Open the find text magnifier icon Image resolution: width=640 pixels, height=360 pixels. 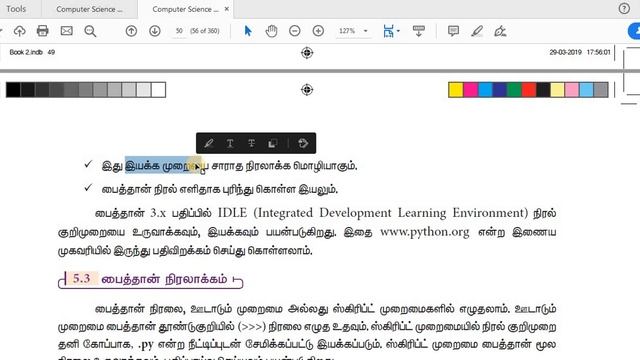(x=90, y=31)
